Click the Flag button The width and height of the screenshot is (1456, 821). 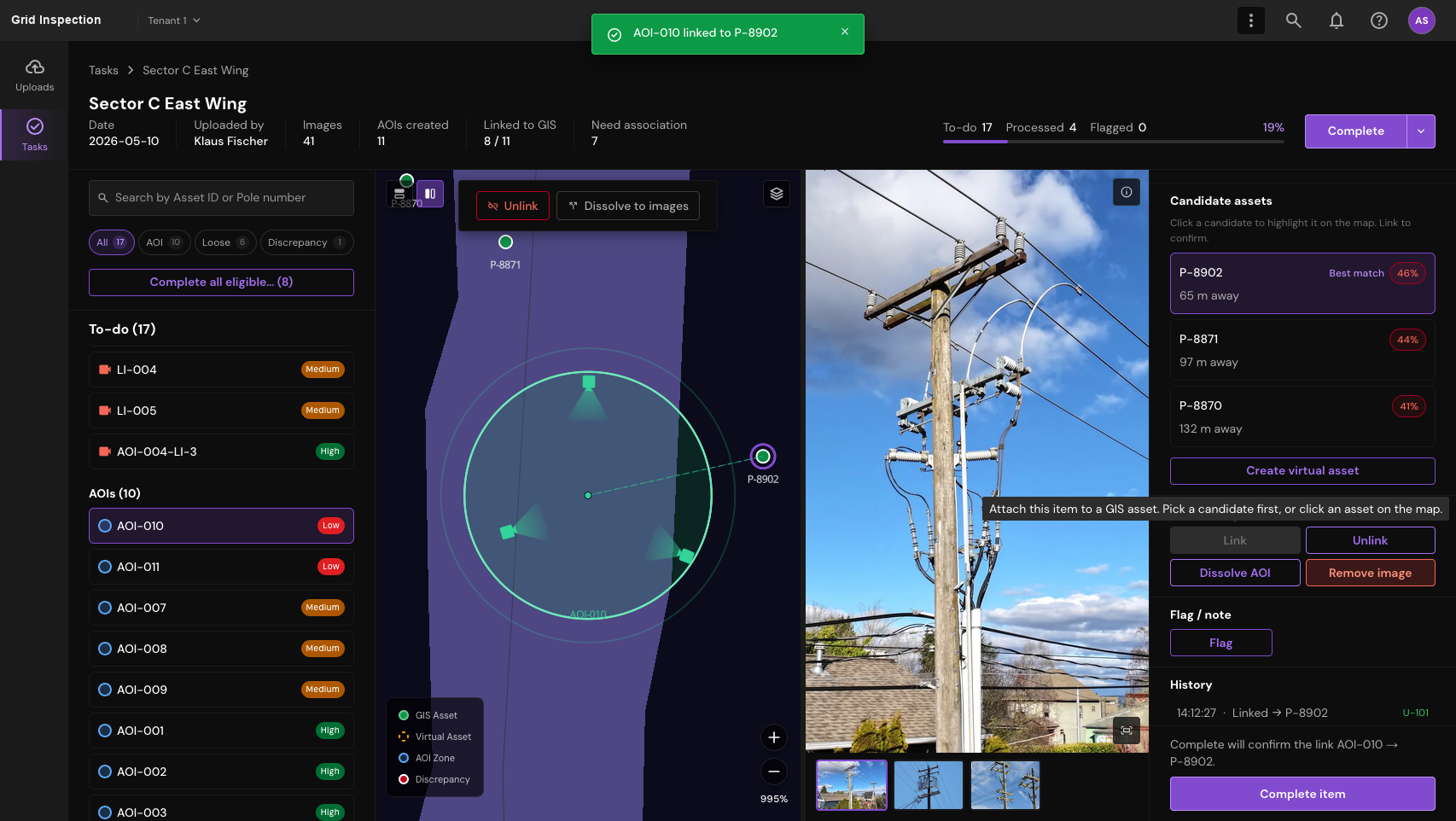click(1221, 643)
